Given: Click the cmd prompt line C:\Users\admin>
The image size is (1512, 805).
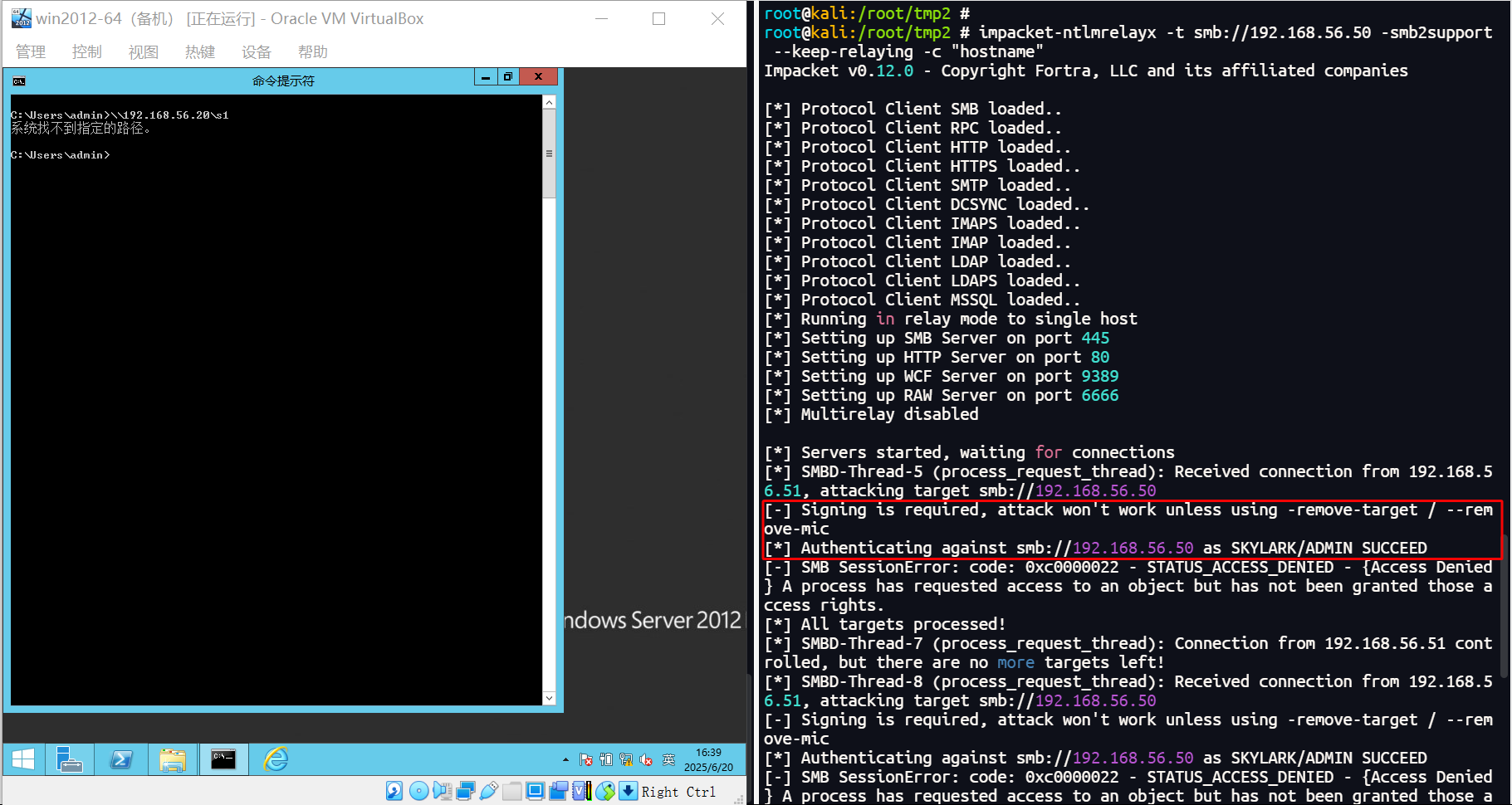Looking at the screenshot, I should pyautogui.click(x=61, y=155).
